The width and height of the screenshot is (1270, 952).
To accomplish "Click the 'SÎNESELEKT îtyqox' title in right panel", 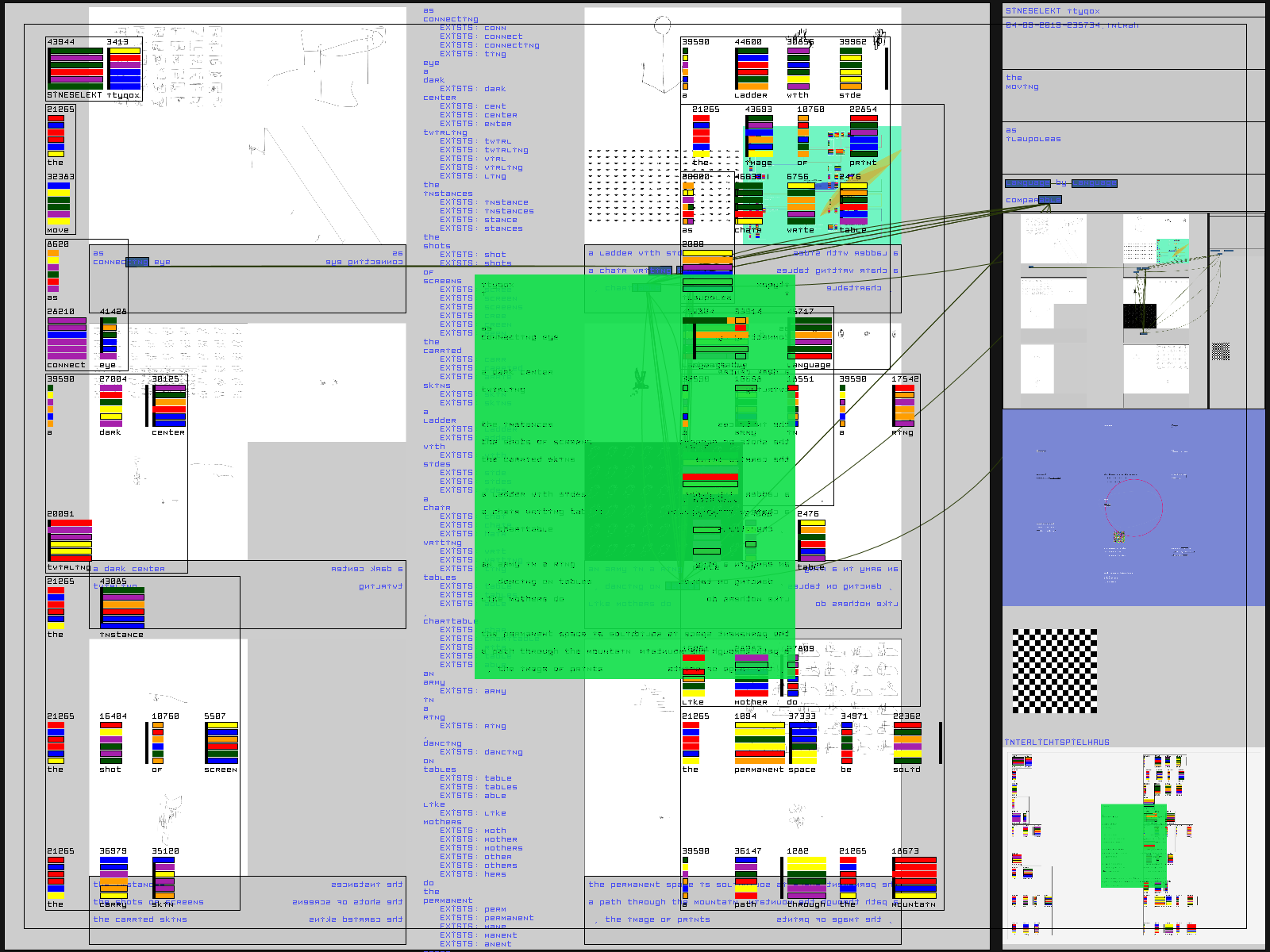I will 1053,11.
